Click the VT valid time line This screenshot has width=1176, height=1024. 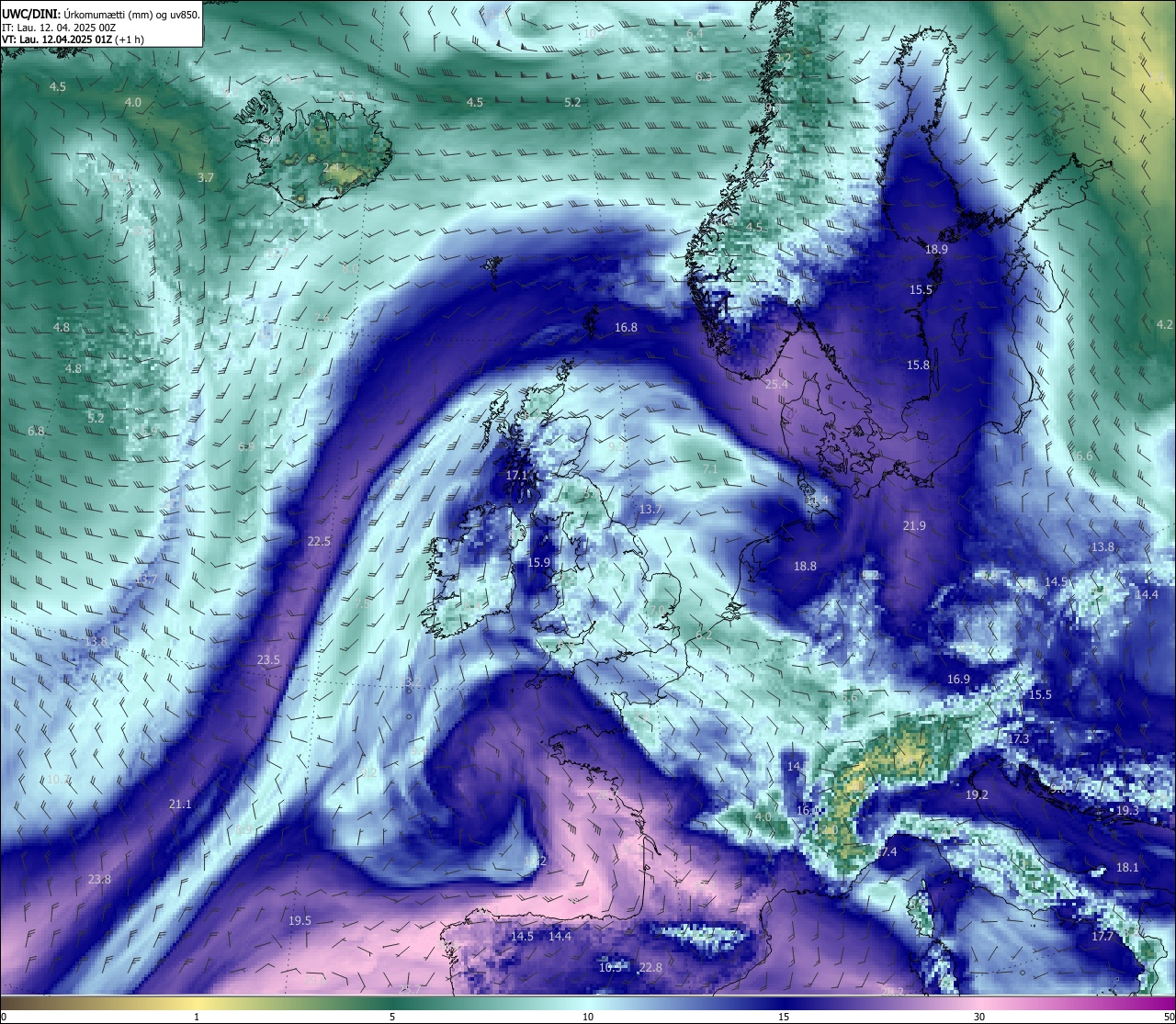[x=72, y=39]
